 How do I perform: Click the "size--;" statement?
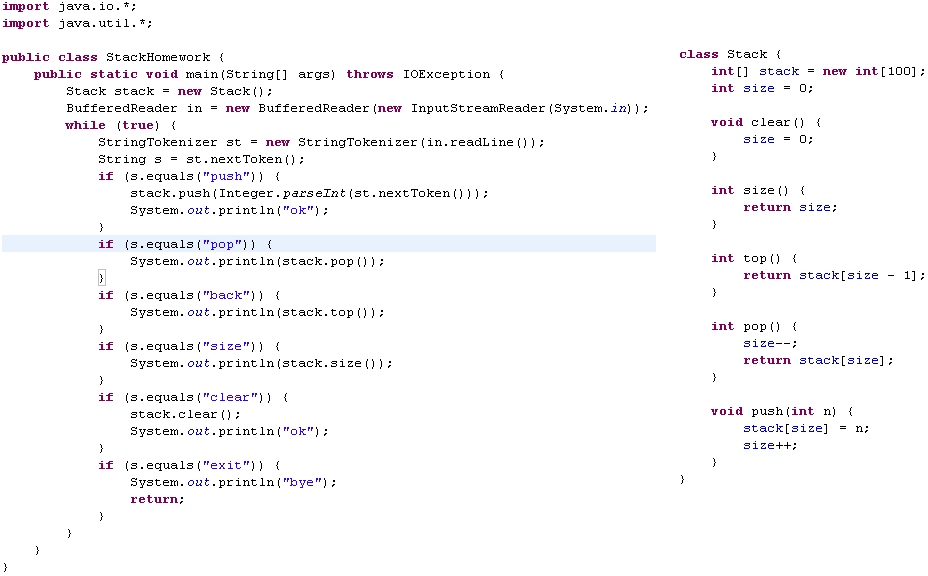point(771,344)
